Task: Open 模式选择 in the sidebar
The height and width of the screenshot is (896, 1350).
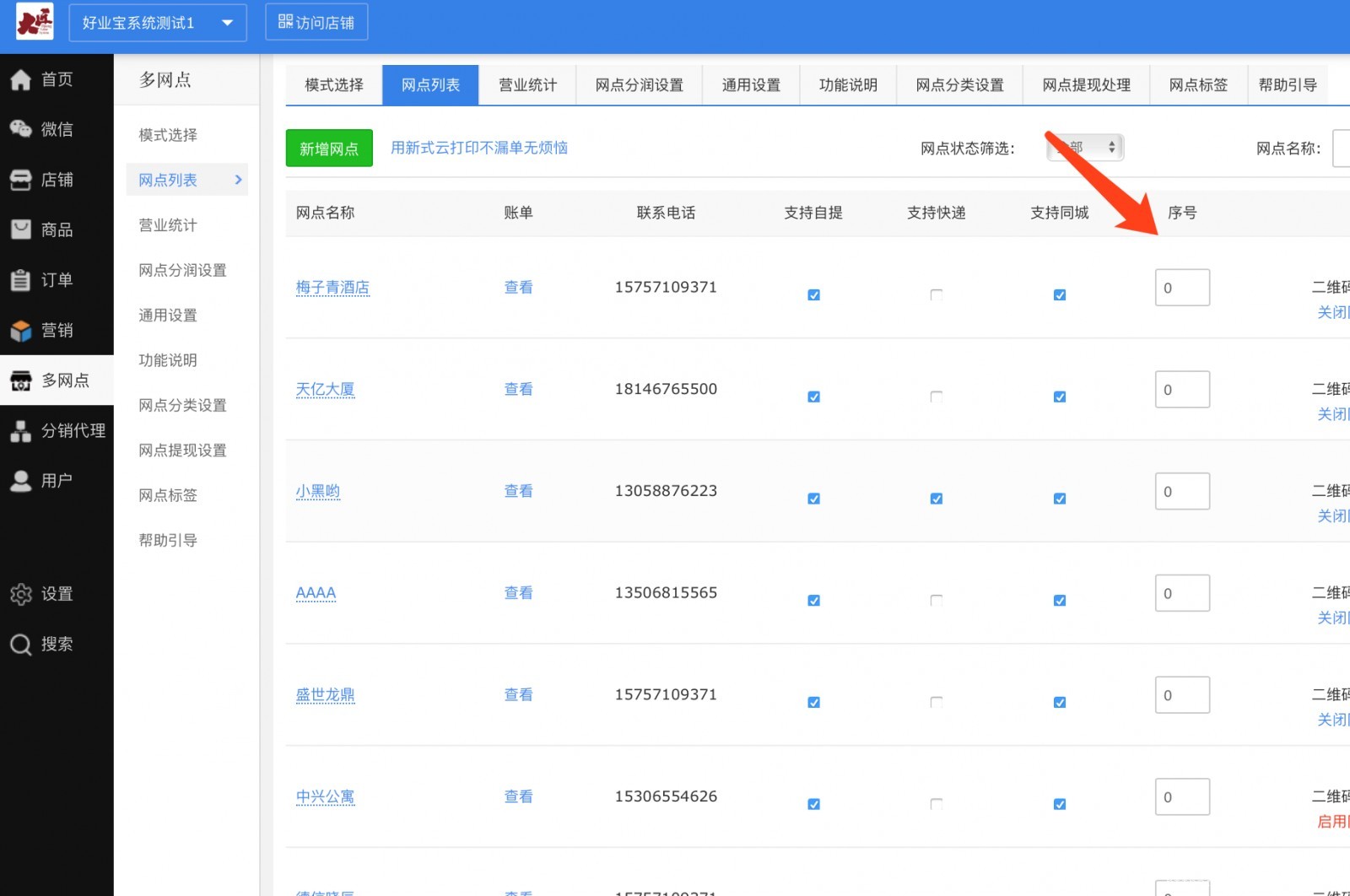Action: 168,135
